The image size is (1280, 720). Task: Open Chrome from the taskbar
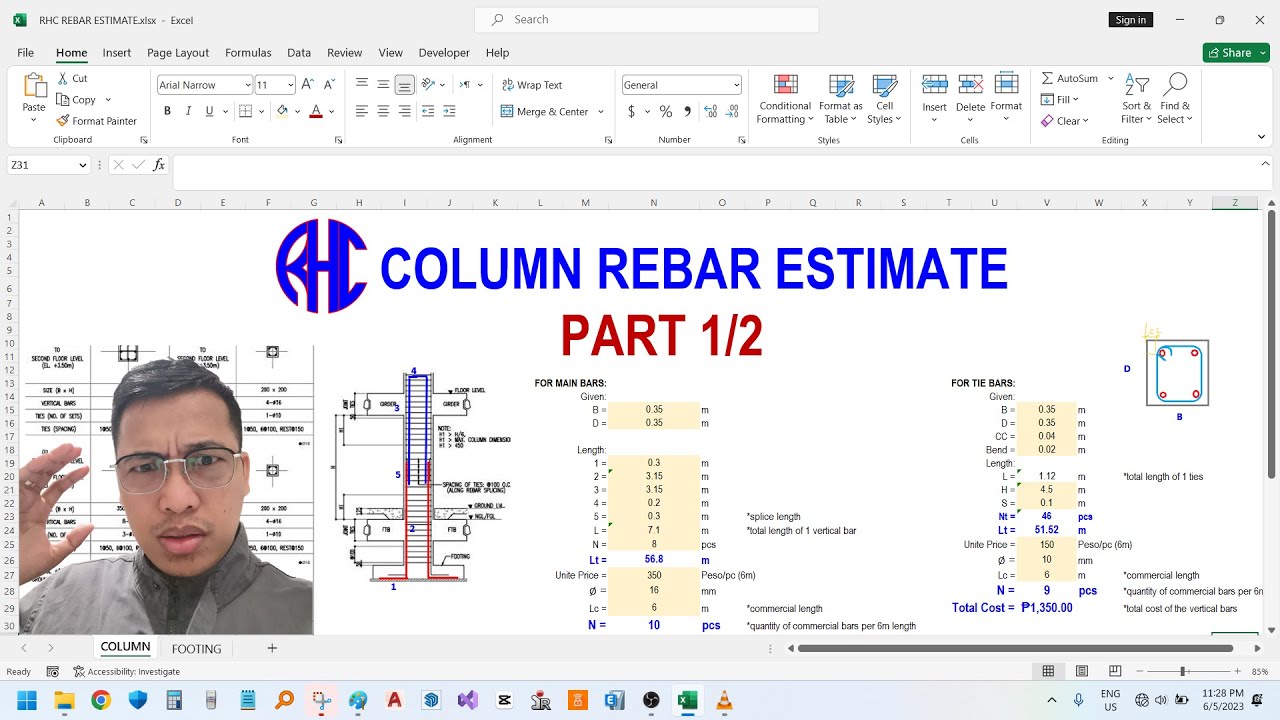point(101,701)
